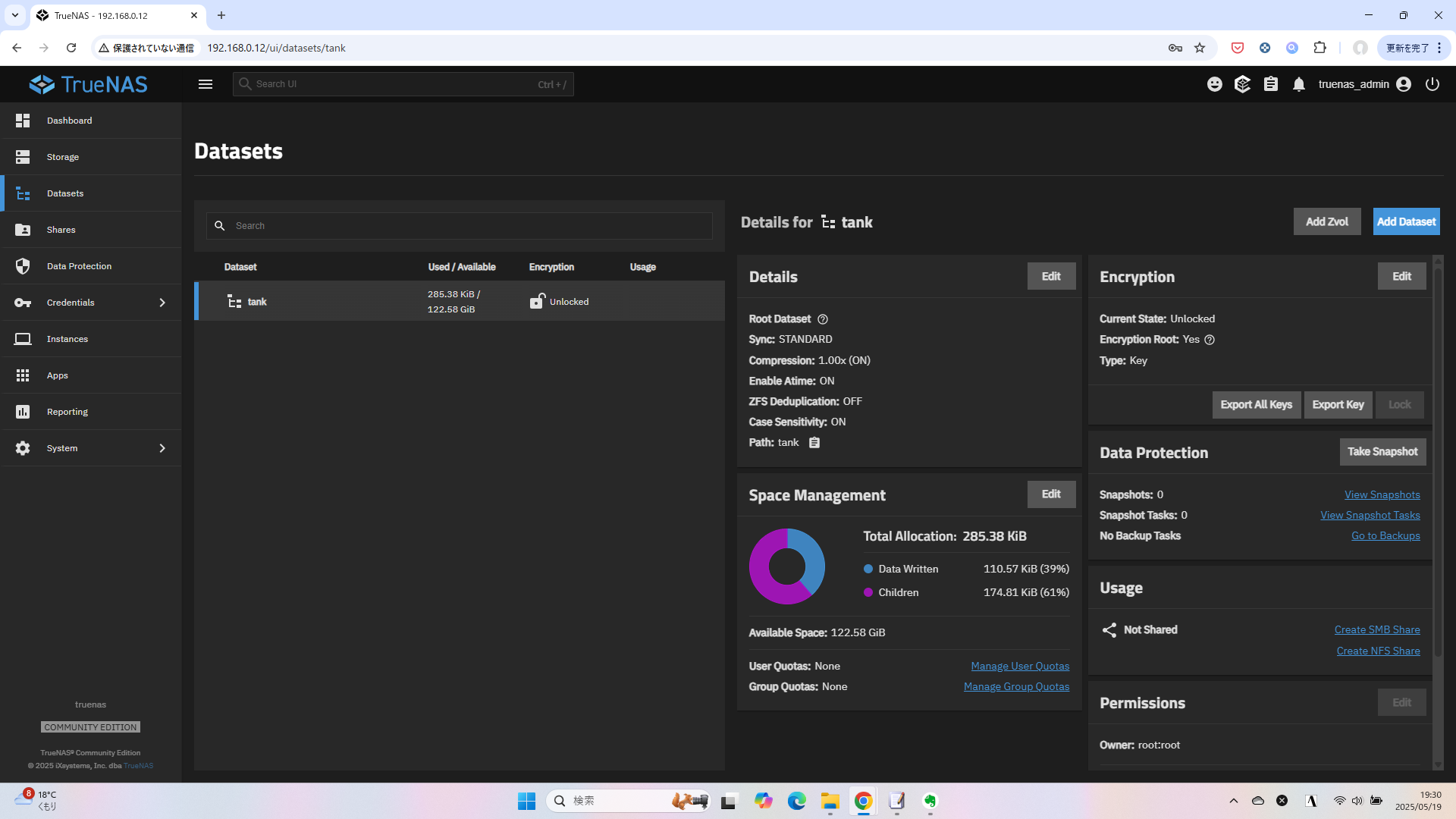Click Encryption Root help icon
1456x819 pixels.
click(x=1210, y=340)
